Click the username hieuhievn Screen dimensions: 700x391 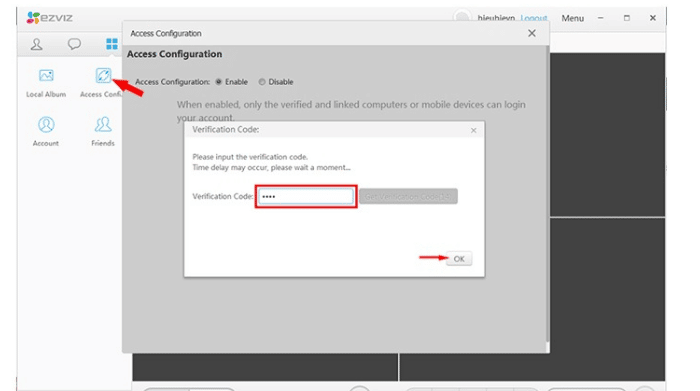coord(496,18)
